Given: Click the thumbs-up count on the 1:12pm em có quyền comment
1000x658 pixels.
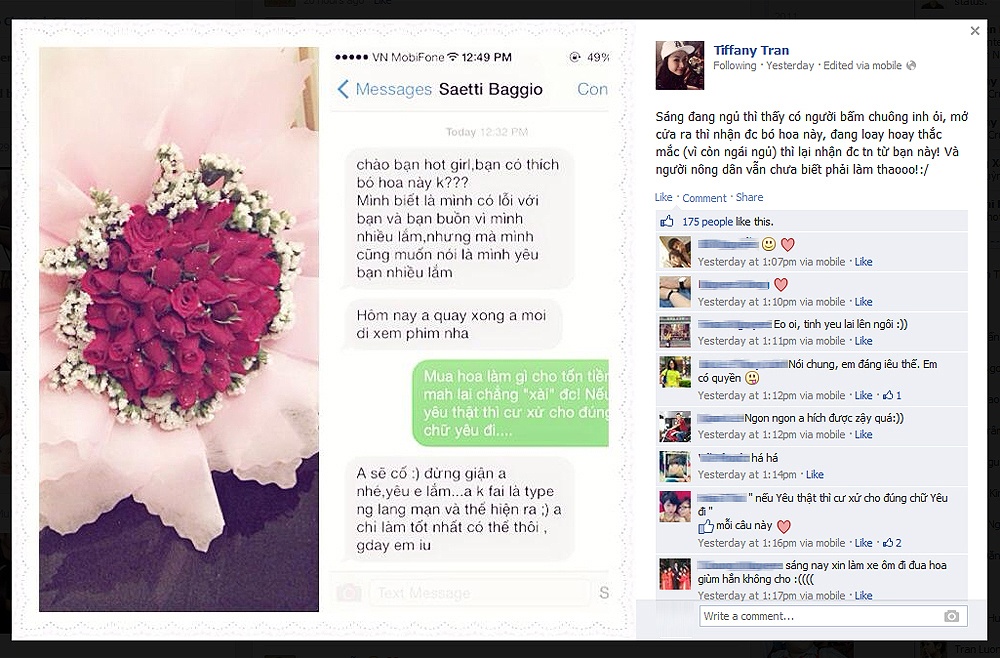Looking at the screenshot, I should (892, 395).
